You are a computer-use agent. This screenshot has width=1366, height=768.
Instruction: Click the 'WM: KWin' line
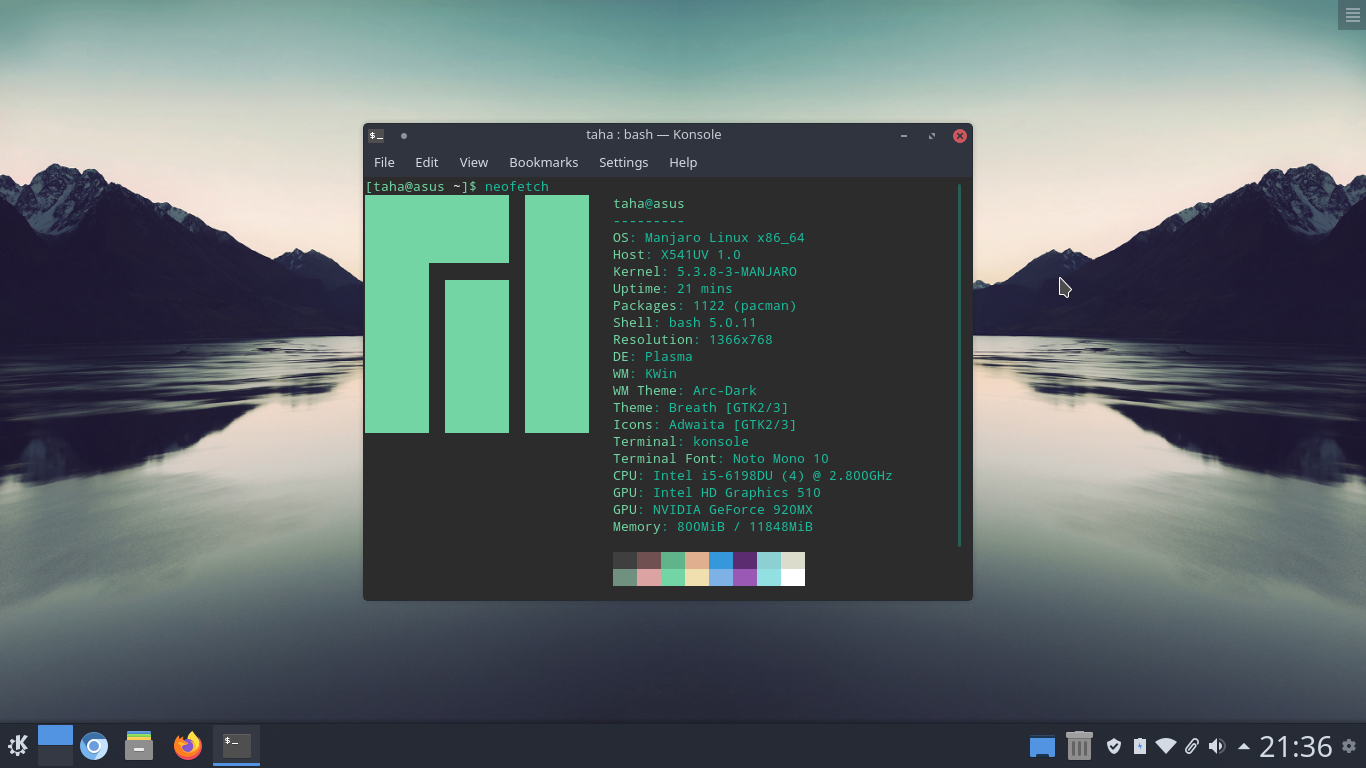coord(645,374)
